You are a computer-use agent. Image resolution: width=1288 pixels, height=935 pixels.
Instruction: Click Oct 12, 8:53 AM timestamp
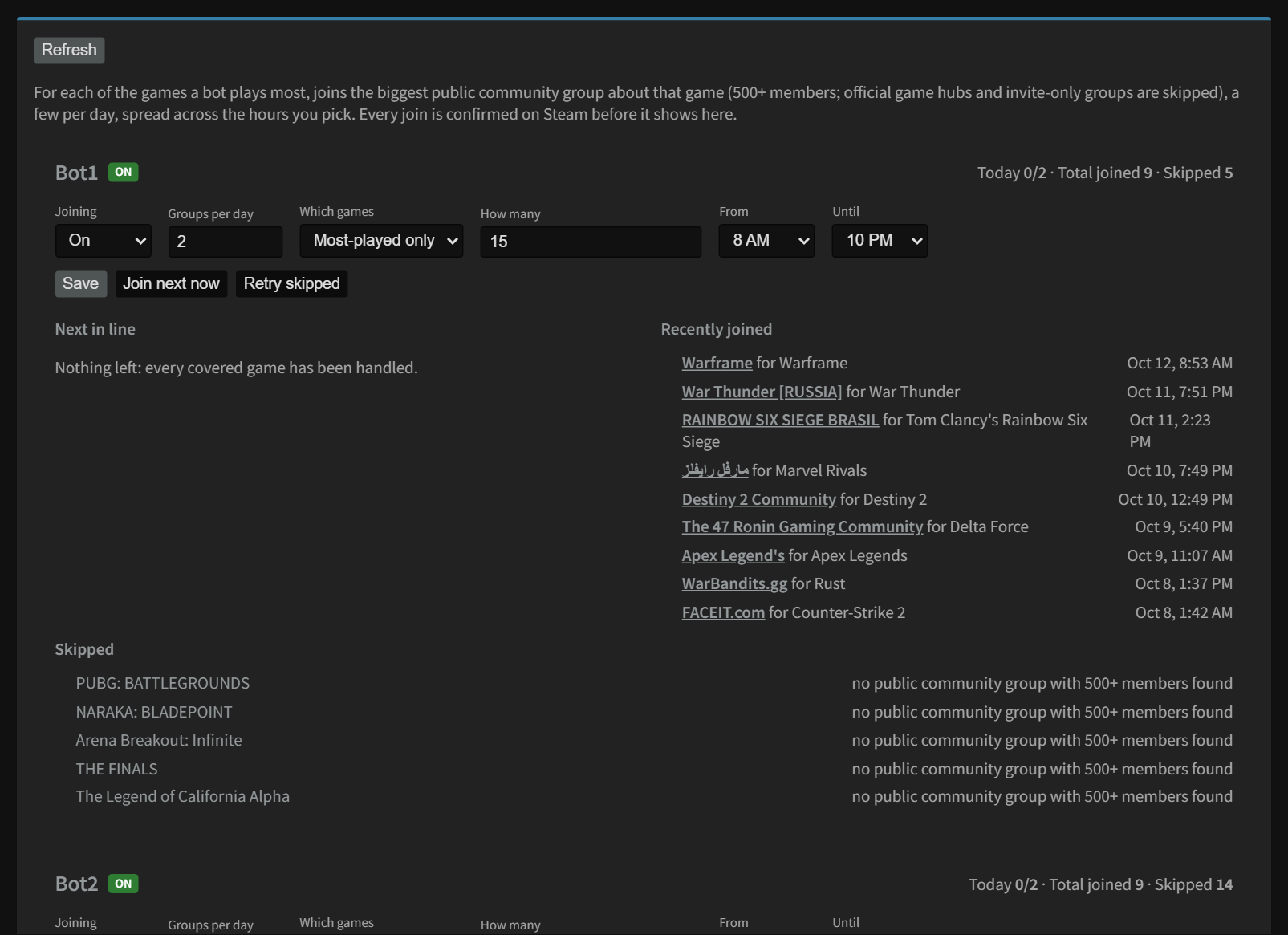click(1180, 363)
